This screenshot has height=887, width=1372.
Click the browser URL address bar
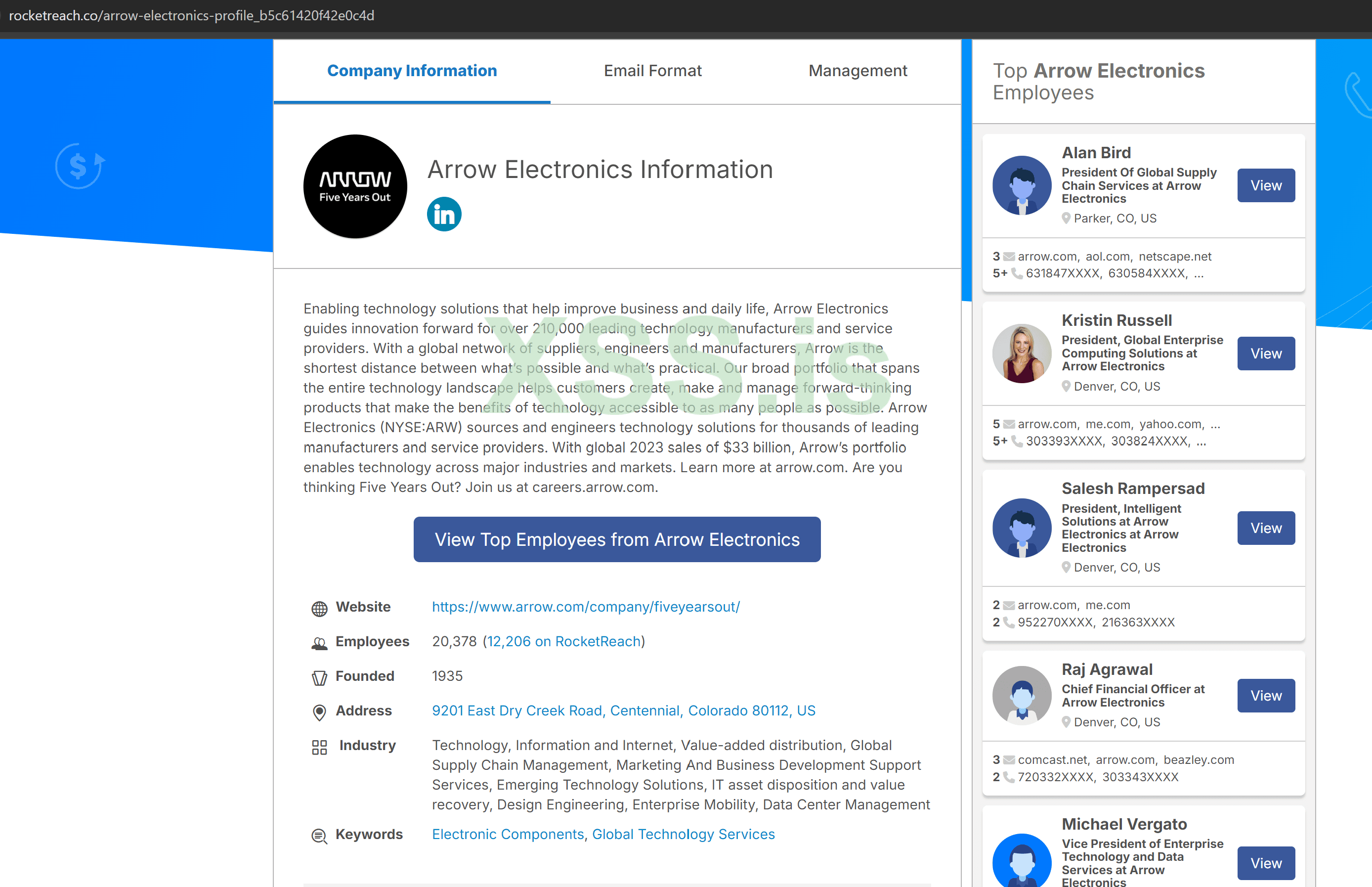192,15
